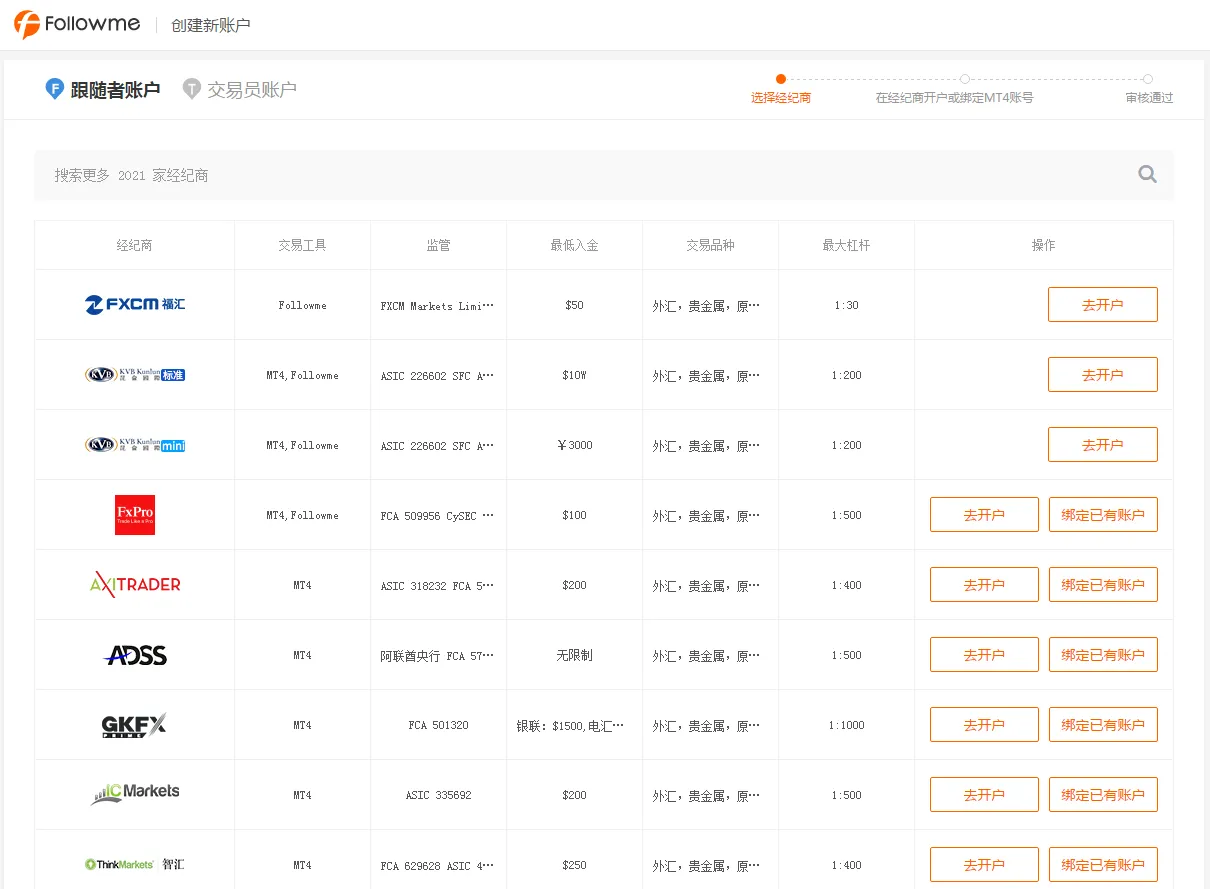Click the GKFX Prime logo
Screen dimensions: 1210x889
pos(135,725)
